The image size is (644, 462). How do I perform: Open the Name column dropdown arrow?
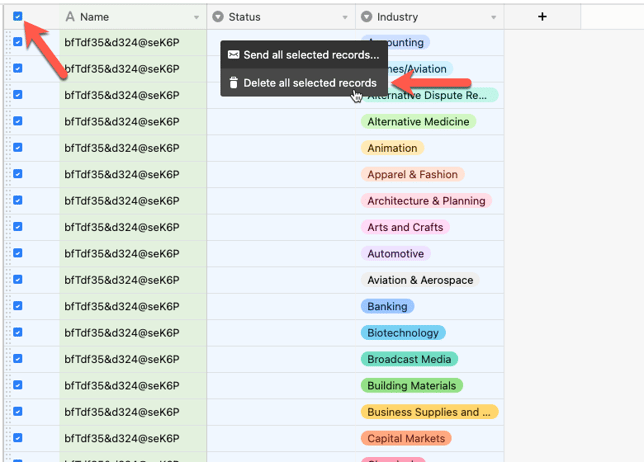click(196, 17)
